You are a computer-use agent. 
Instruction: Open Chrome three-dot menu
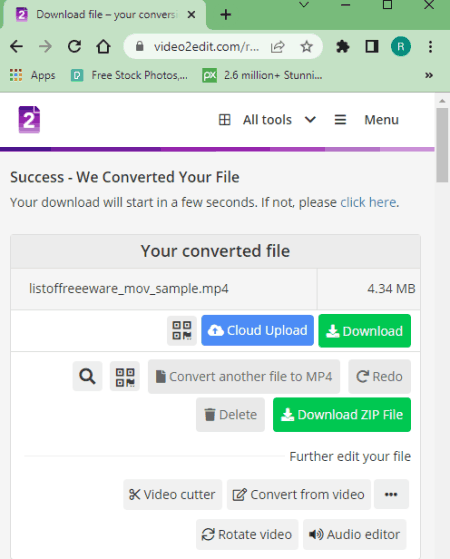click(430, 47)
